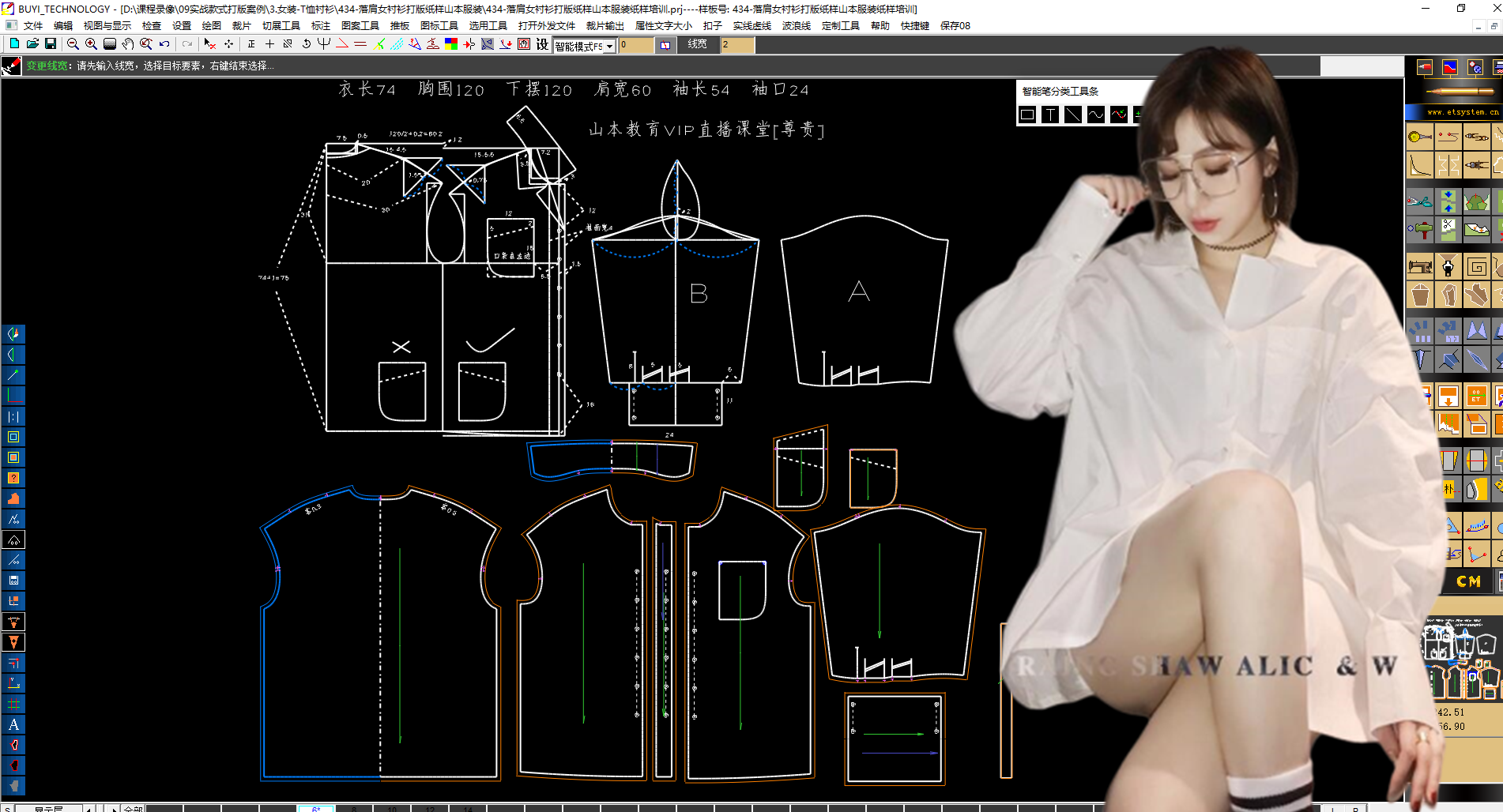The image size is (1503, 812).
Task: Click the zoom in magnifier icon
Action: [x=91, y=44]
